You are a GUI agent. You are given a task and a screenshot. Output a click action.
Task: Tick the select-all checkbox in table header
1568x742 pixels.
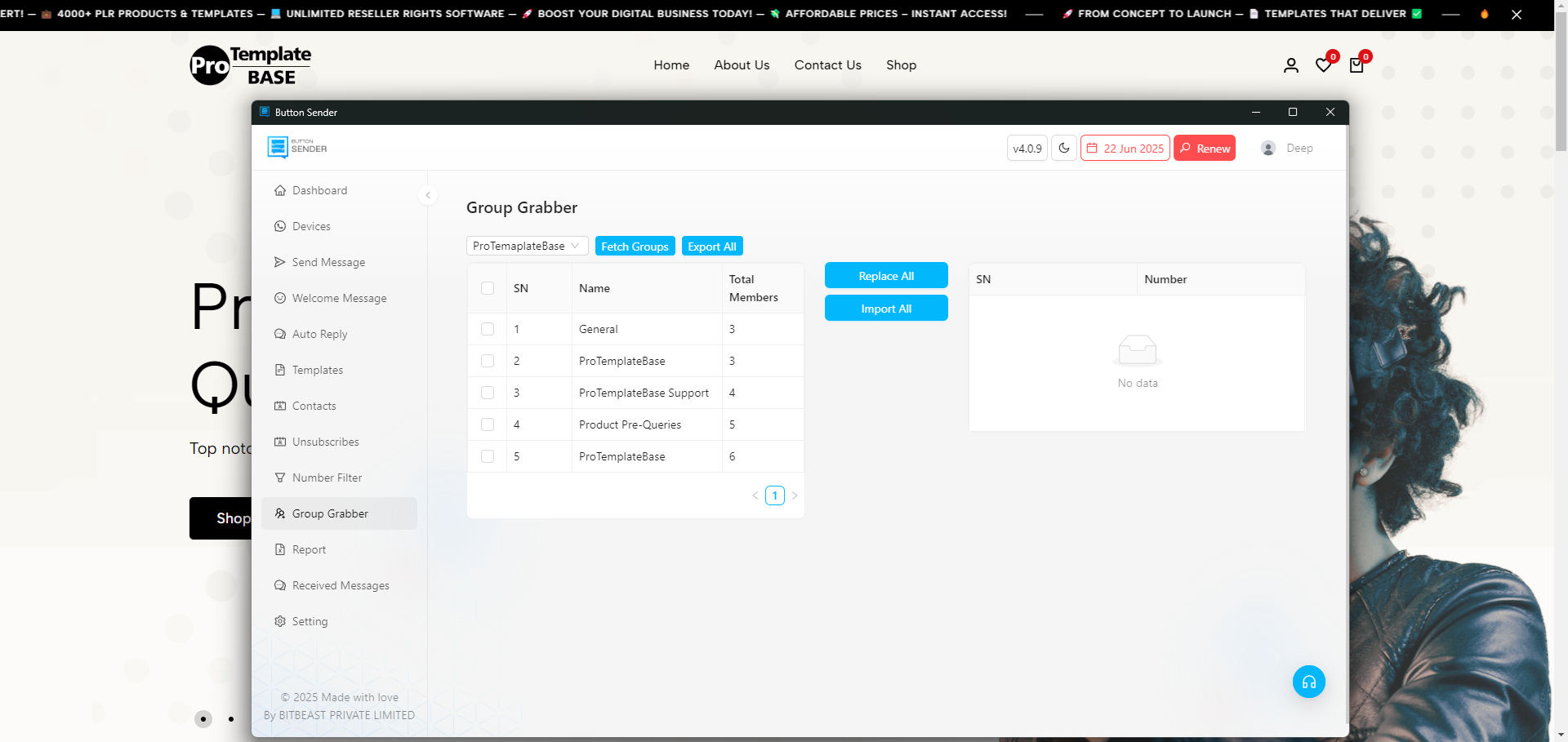coord(488,288)
